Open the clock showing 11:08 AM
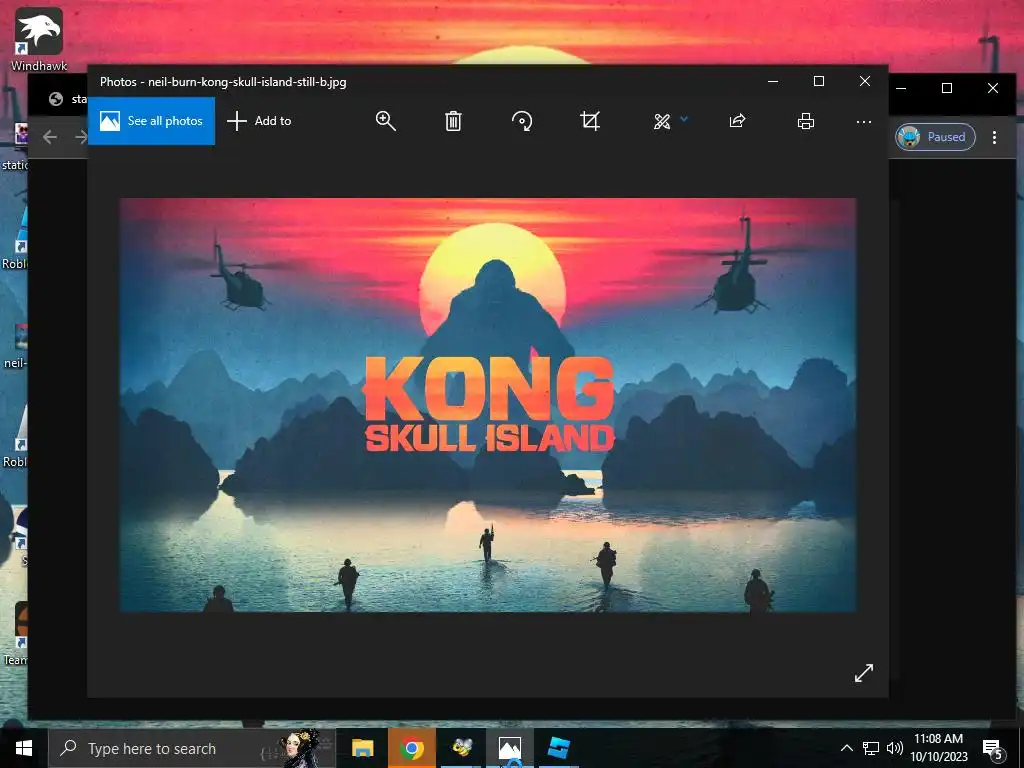This screenshot has width=1024, height=768. 938,748
